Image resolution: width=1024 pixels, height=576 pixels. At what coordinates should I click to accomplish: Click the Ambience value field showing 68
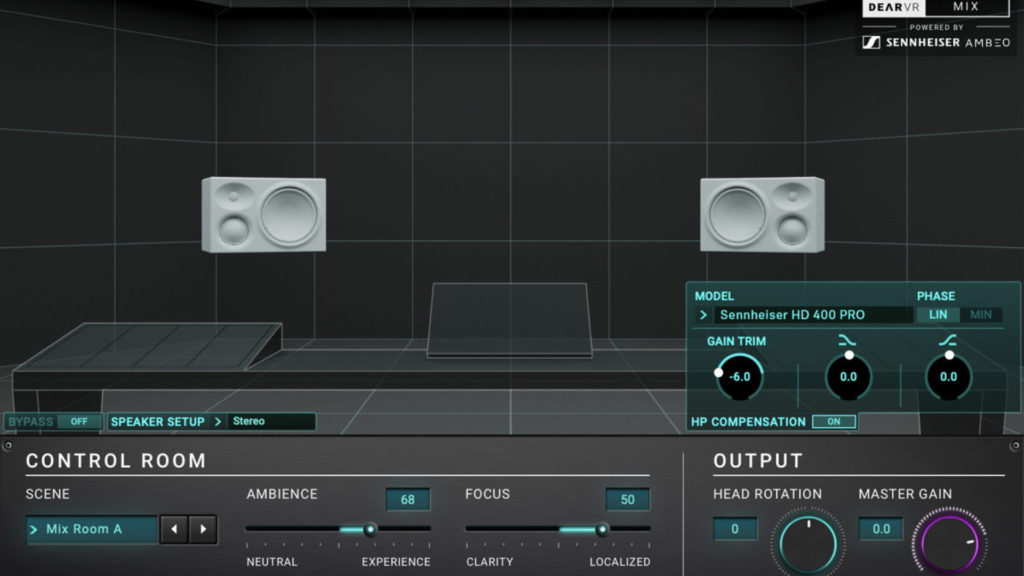tap(408, 499)
